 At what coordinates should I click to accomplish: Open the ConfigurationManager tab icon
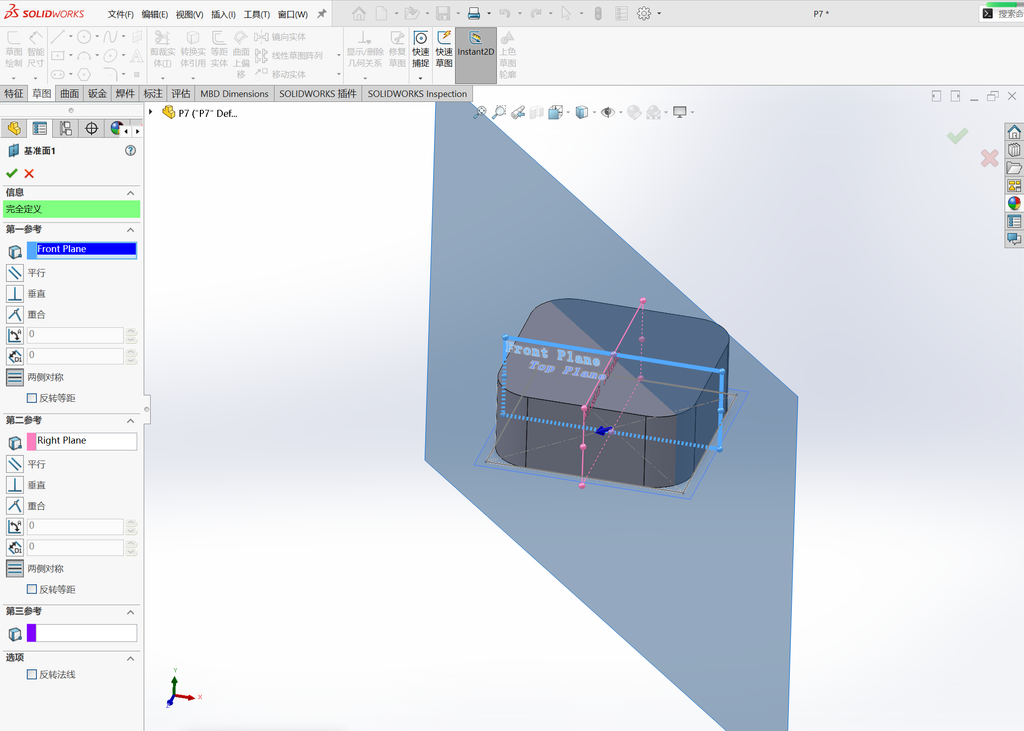(65, 129)
